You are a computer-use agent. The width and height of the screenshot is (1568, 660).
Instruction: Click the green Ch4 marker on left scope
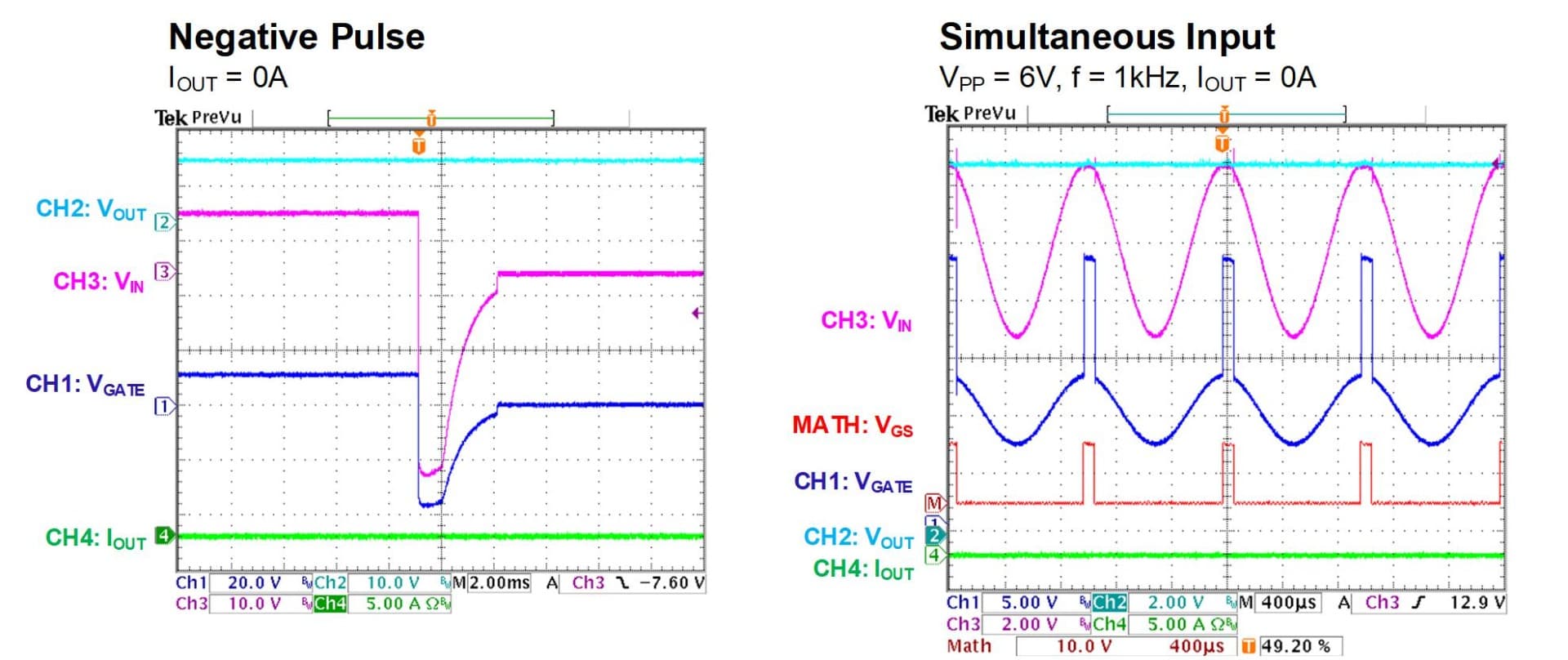pyautogui.click(x=164, y=536)
